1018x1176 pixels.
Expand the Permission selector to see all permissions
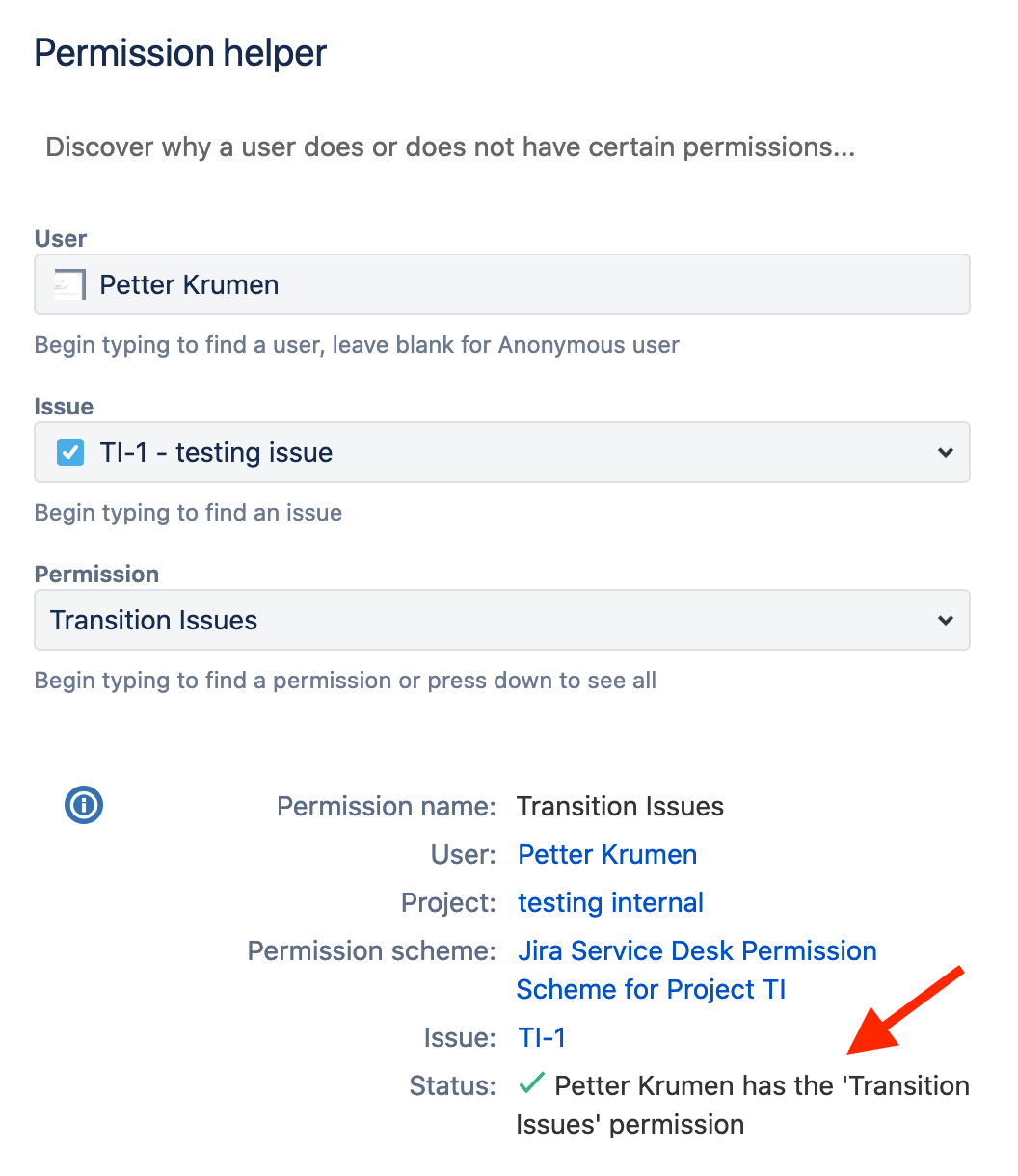(946, 620)
